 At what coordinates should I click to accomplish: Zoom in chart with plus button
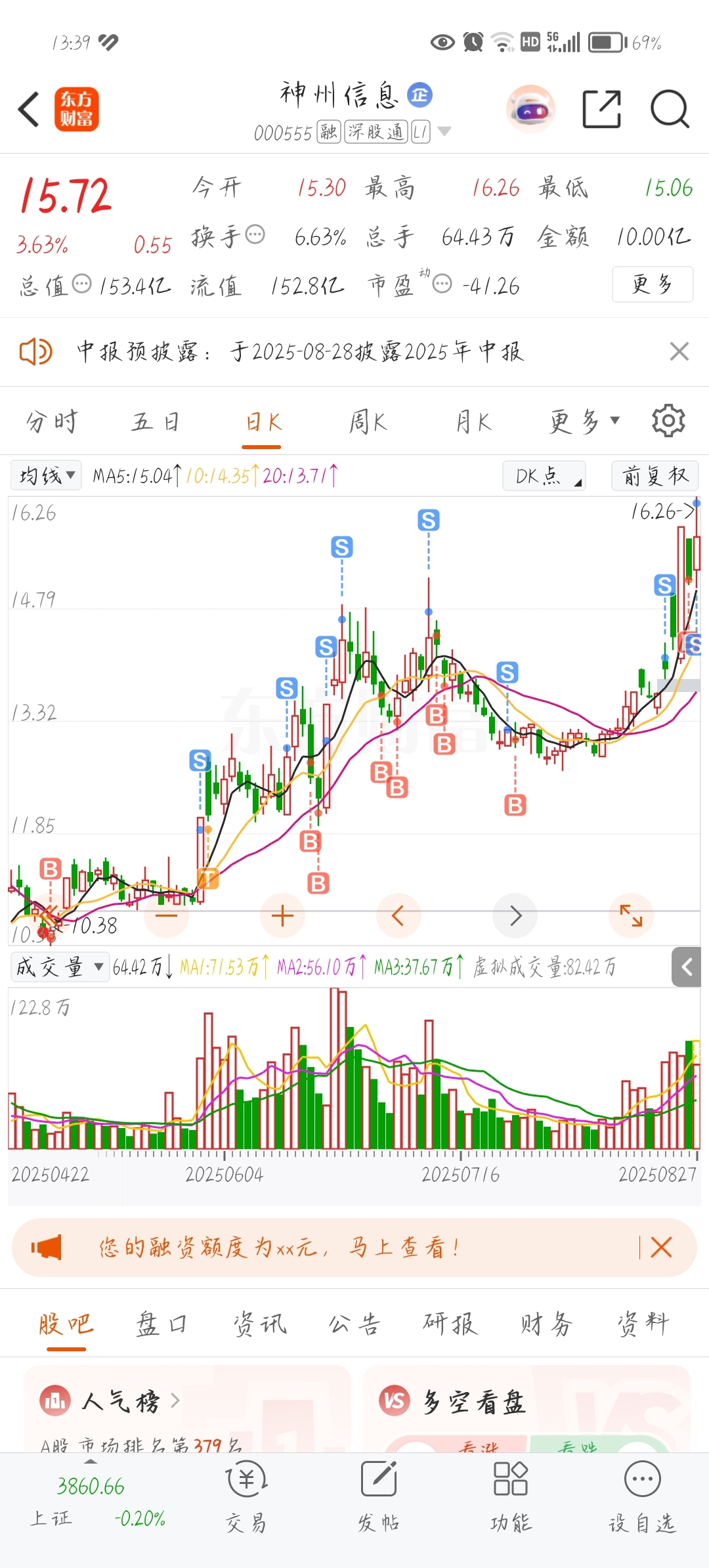click(x=282, y=915)
